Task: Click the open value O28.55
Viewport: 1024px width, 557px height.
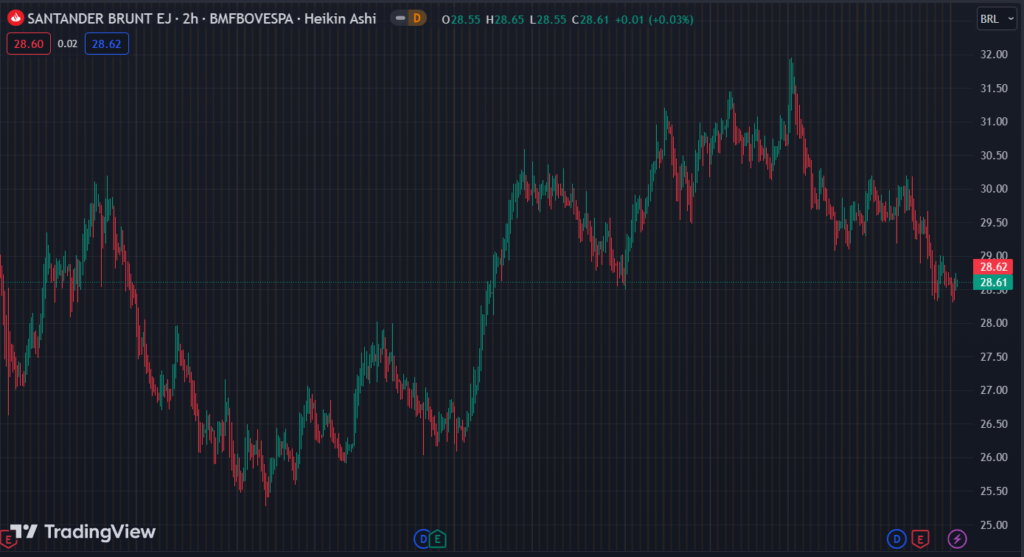Action: tap(461, 20)
